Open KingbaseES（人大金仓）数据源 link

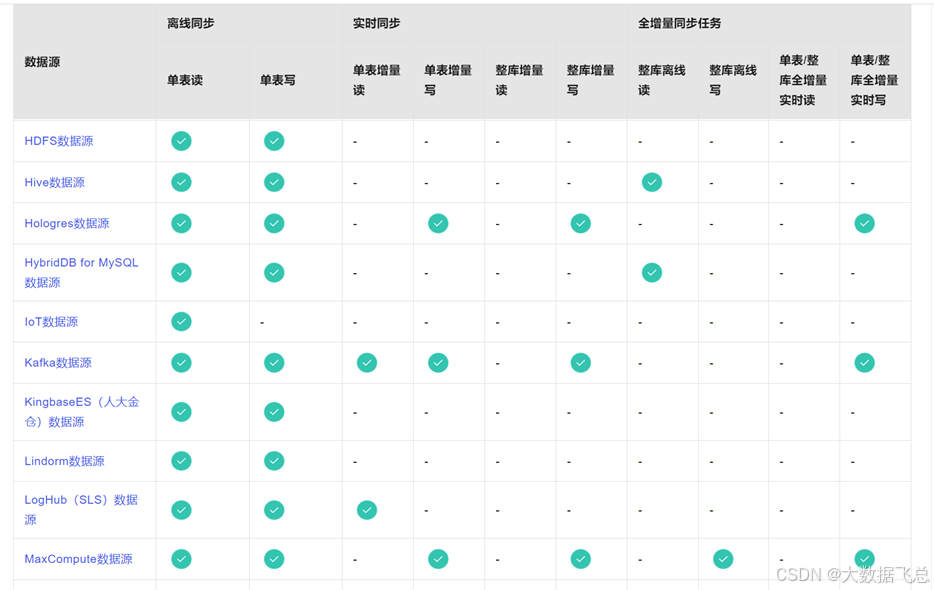(x=82, y=412)
